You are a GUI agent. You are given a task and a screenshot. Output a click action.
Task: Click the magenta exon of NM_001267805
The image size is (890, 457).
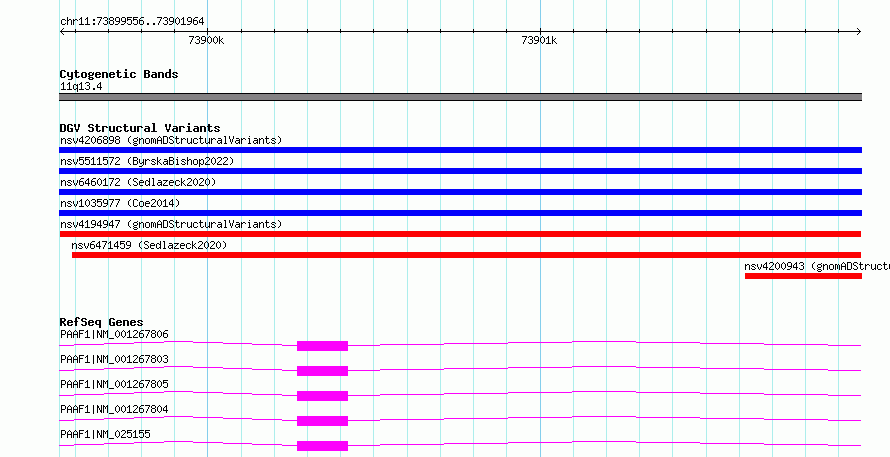click(x=322, y=396)
